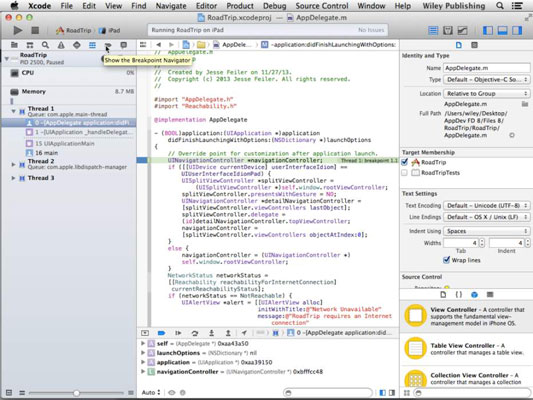Viewport: 533px width, 400px height.
Task: Open the Debug menu
Action: [275, 6]
